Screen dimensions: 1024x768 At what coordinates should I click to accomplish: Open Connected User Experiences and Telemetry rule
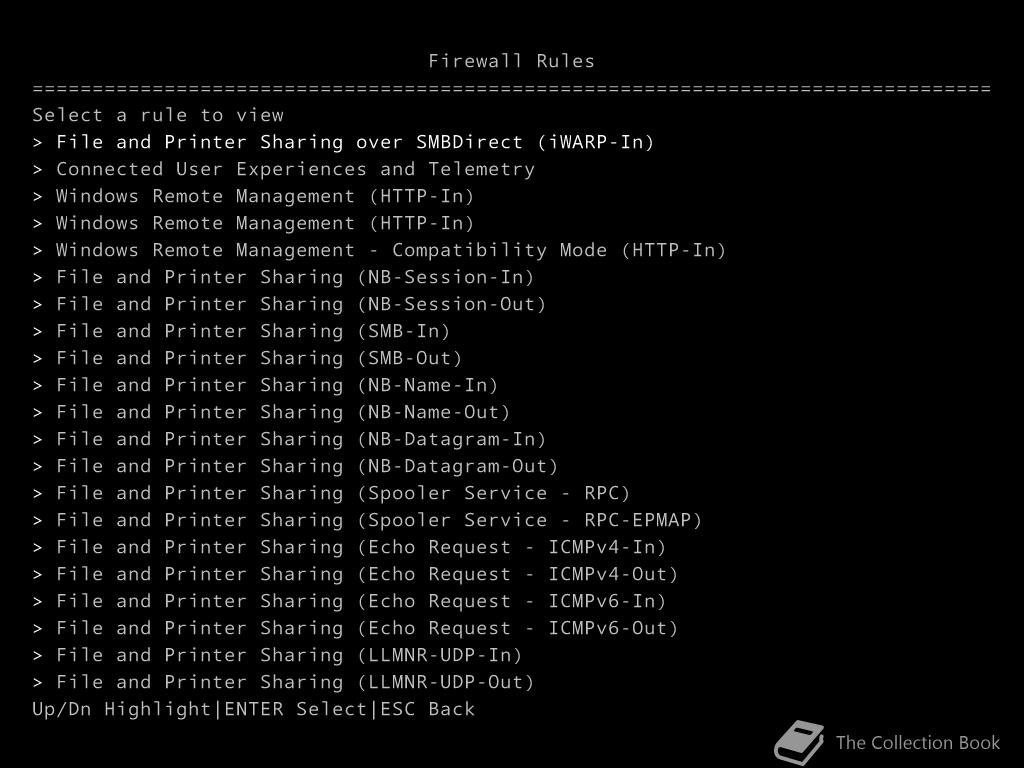tap(295, 169)
